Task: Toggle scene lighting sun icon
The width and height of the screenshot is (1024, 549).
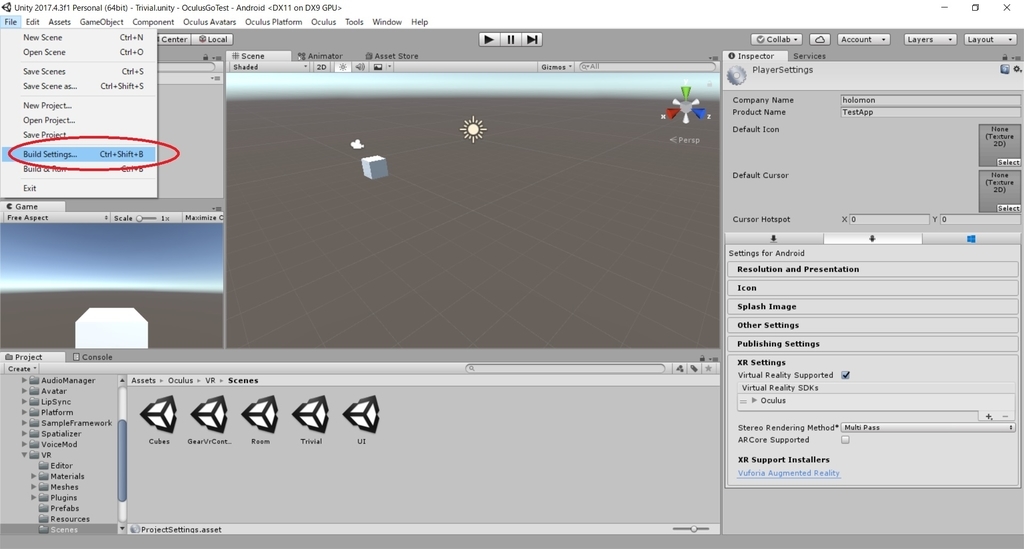Action: point(342,67)
